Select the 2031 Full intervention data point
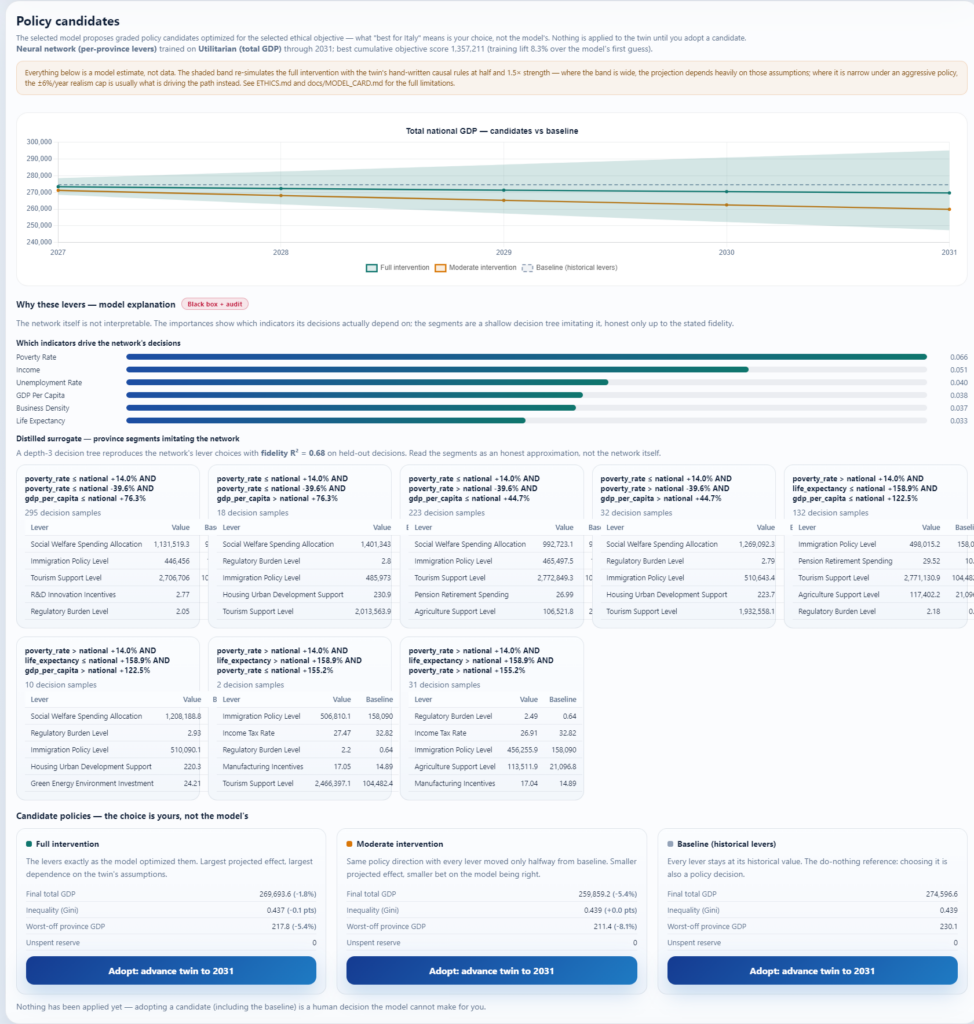974x1024 pixels. point(949,193)
